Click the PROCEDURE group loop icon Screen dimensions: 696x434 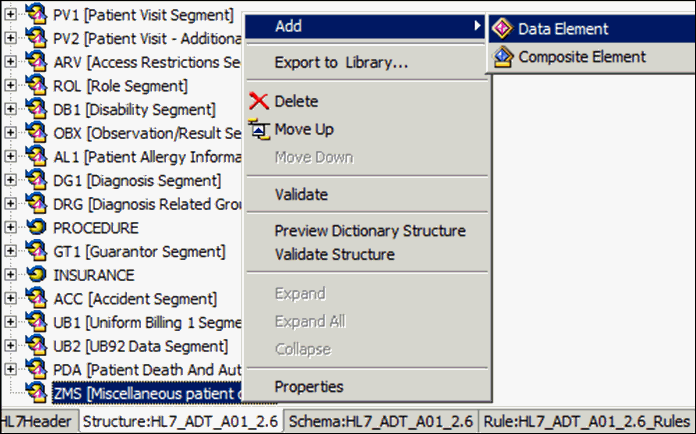tap(36, 228)
